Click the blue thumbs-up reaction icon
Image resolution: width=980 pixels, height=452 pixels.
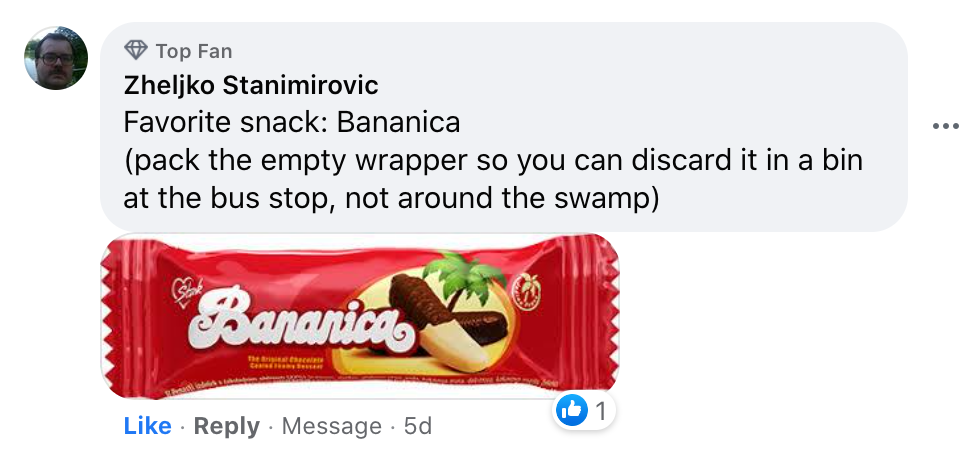571,411
